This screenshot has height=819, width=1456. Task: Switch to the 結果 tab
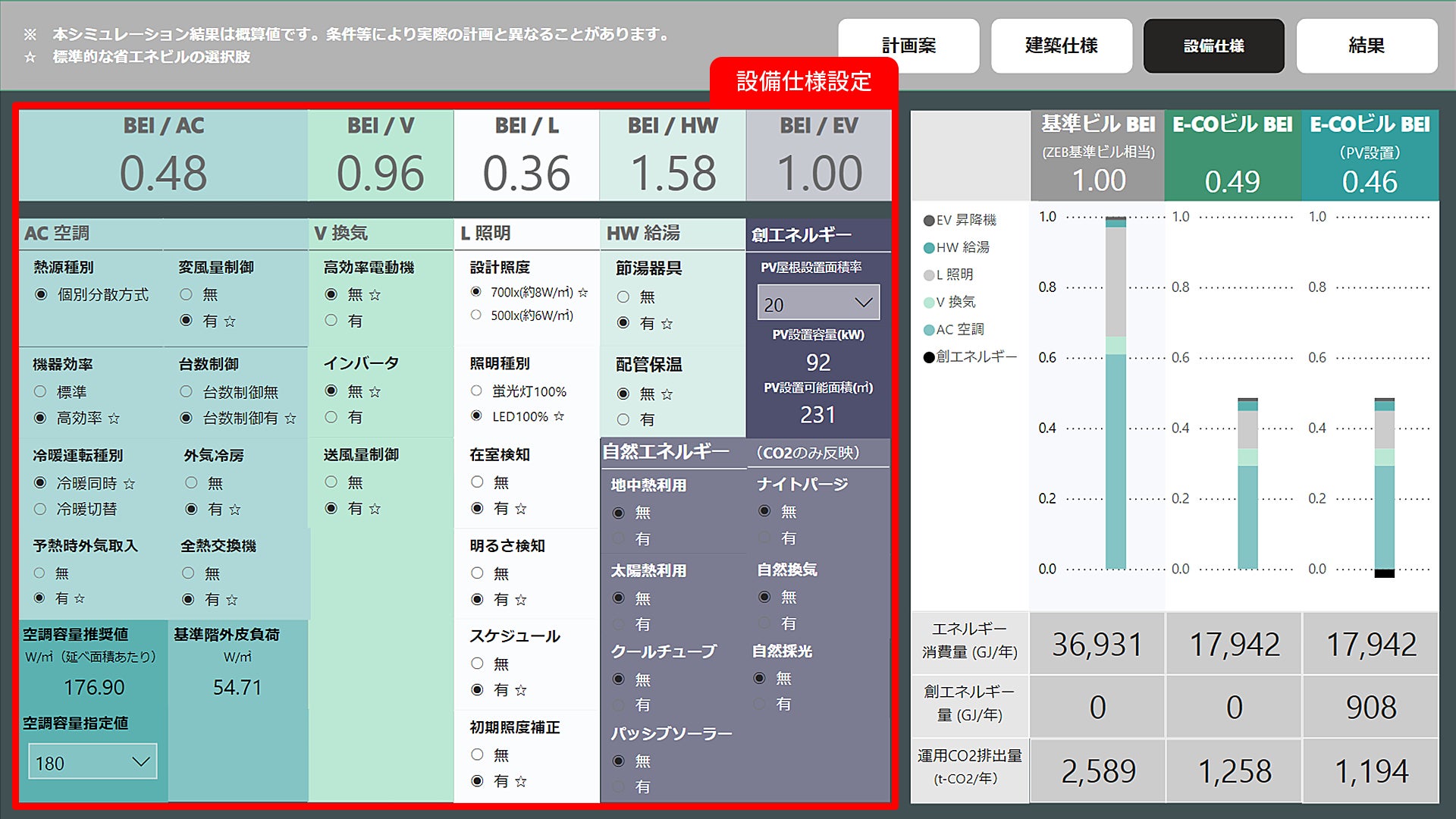pyautogui.click(x=1367, y=45)
